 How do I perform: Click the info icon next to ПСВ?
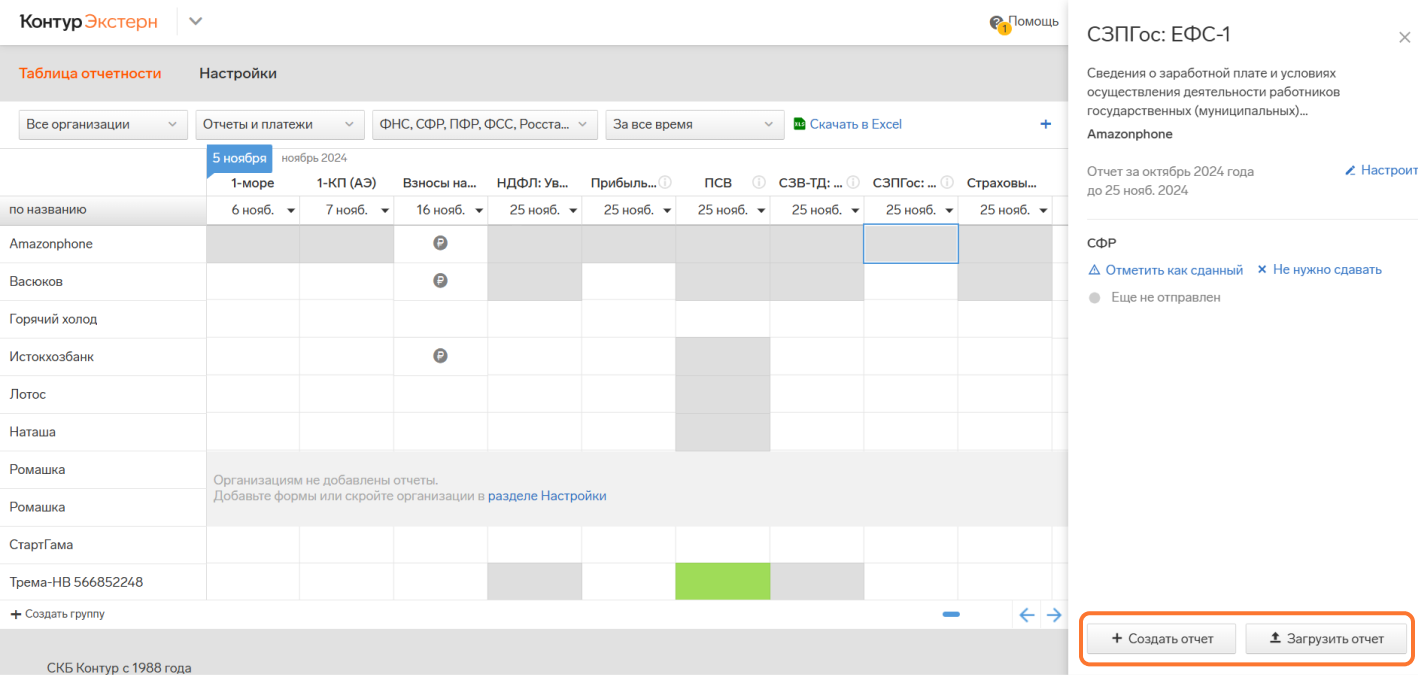758,183
